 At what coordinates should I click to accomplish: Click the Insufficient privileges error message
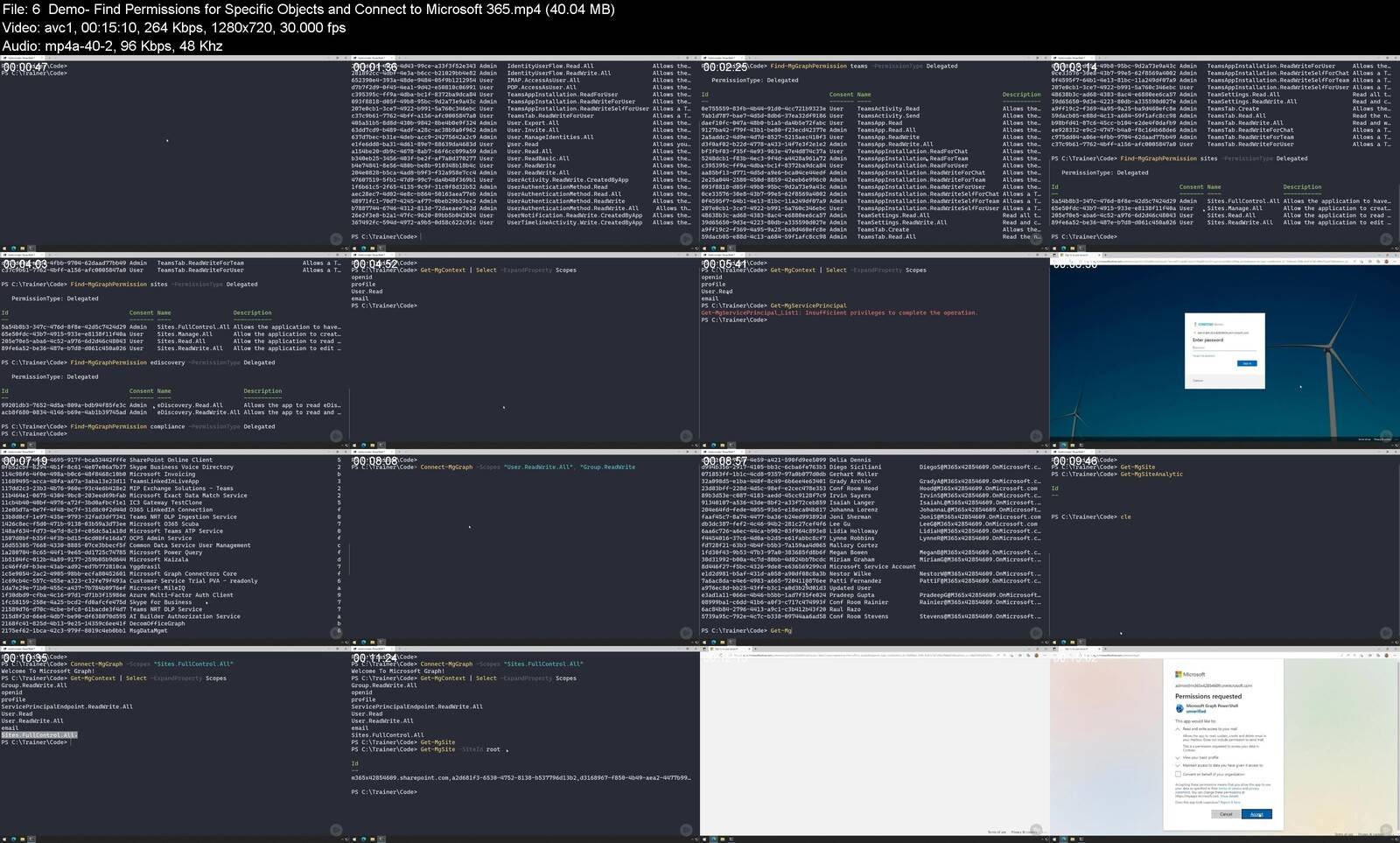839,313
